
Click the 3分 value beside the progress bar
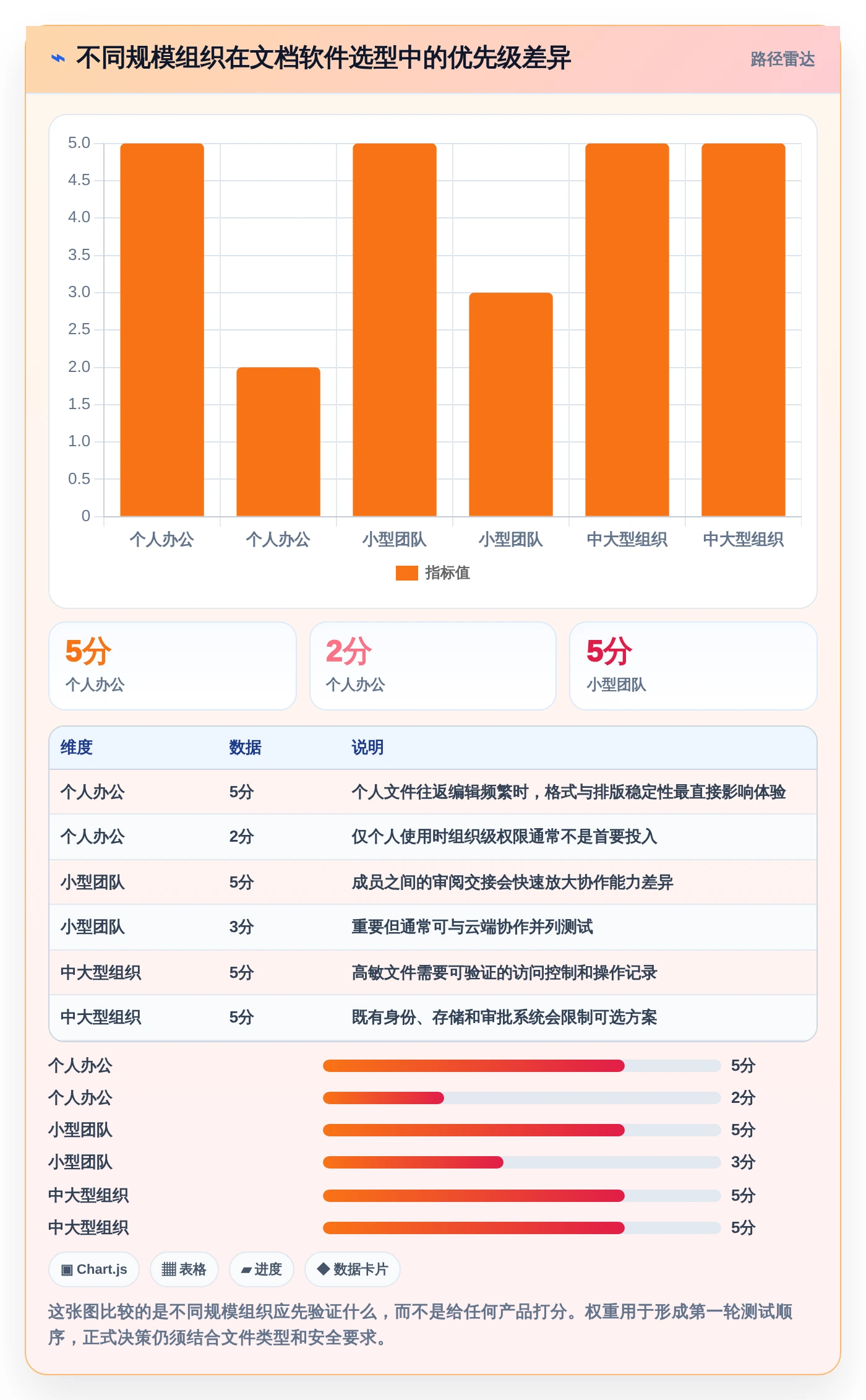744,1162
